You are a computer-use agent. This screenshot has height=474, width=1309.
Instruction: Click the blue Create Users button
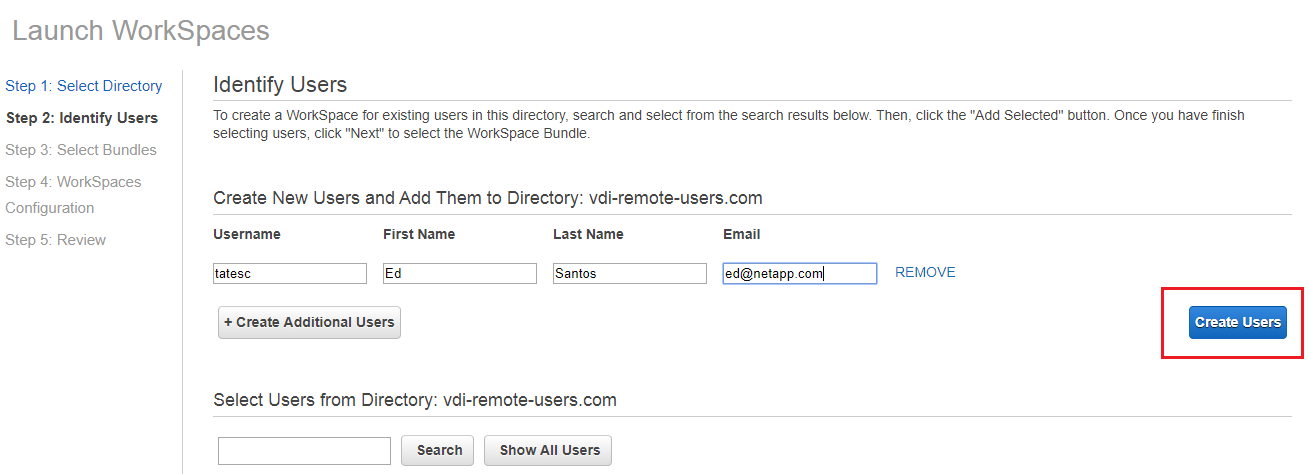(x=1237, y=322)
